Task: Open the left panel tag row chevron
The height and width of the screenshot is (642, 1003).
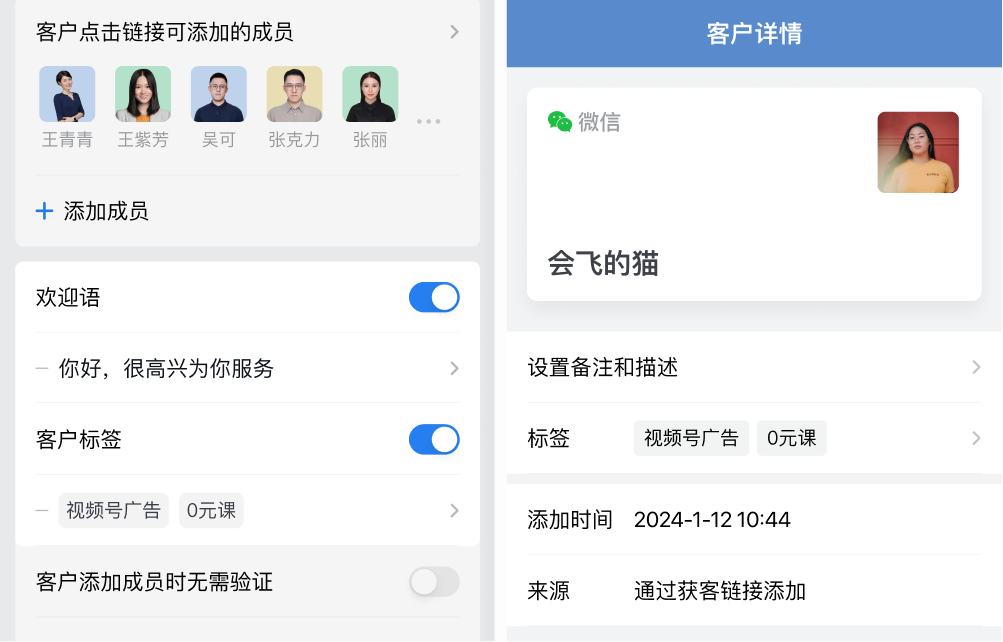Action: point(454,510)
